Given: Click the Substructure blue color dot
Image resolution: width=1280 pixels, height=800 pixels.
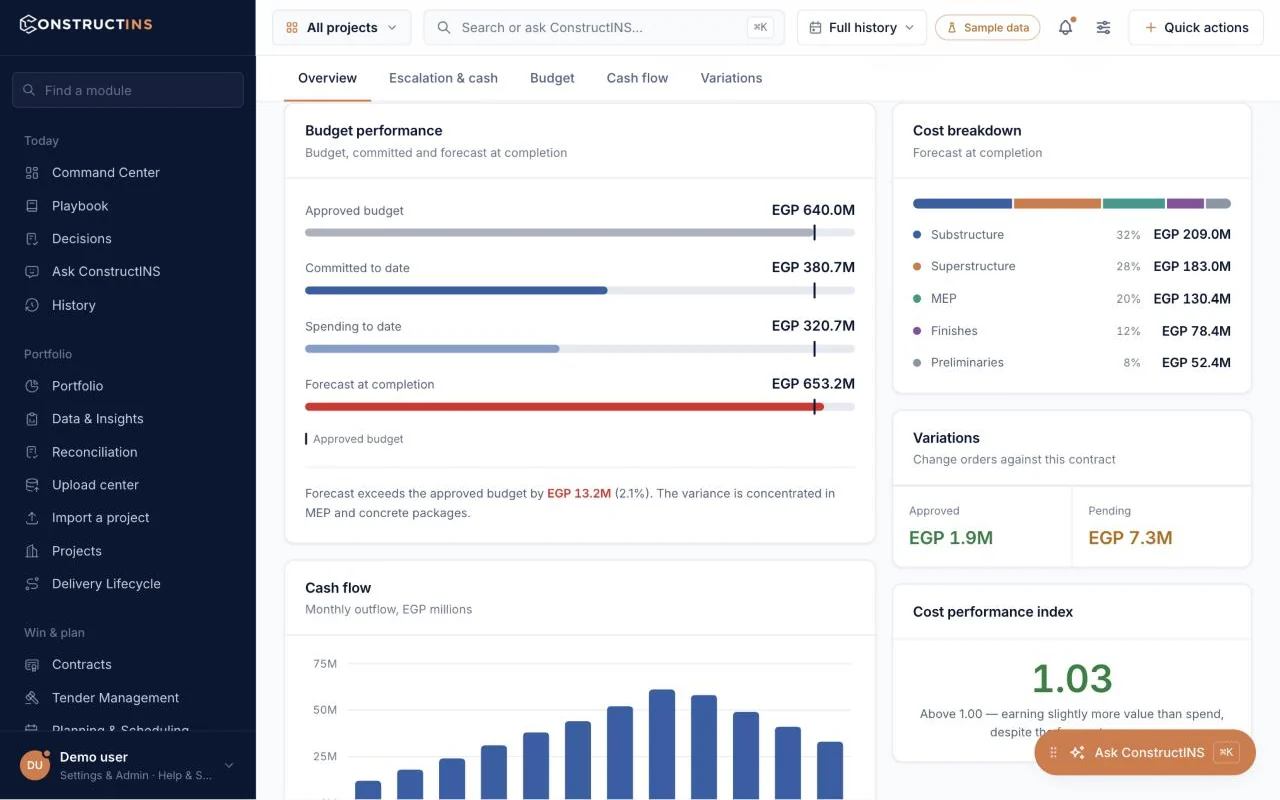Looking at the screenshot, I should pyautogui.click(x=917, y=235).
